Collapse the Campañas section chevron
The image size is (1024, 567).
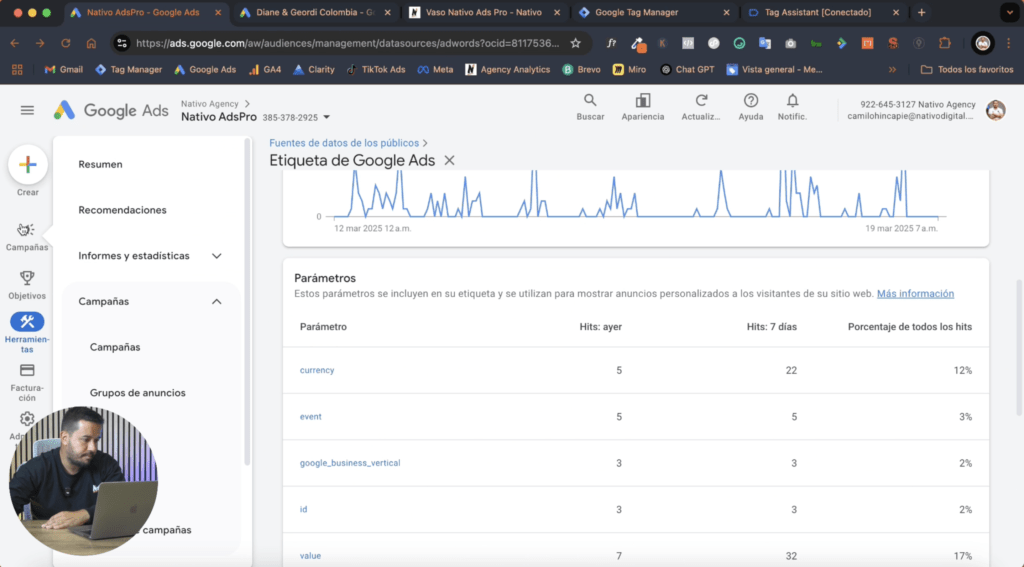pyautogui.click(x=216, y=302)
